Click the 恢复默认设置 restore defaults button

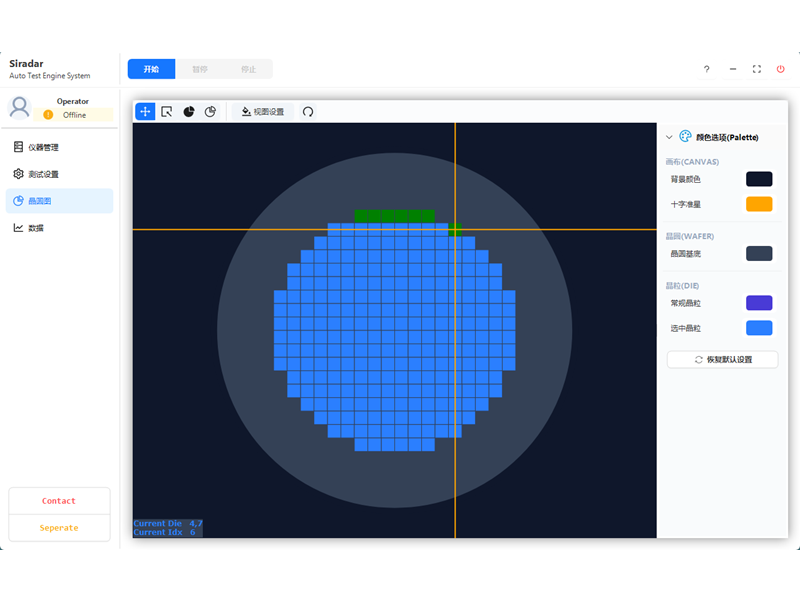point(722,360)
